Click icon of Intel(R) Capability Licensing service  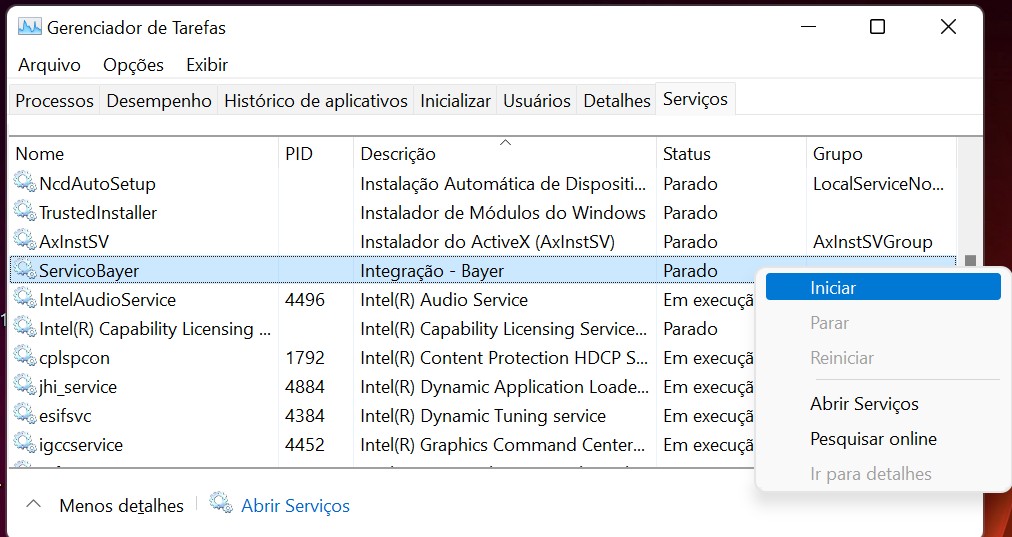pyautogui.click(x=25, y=329)
